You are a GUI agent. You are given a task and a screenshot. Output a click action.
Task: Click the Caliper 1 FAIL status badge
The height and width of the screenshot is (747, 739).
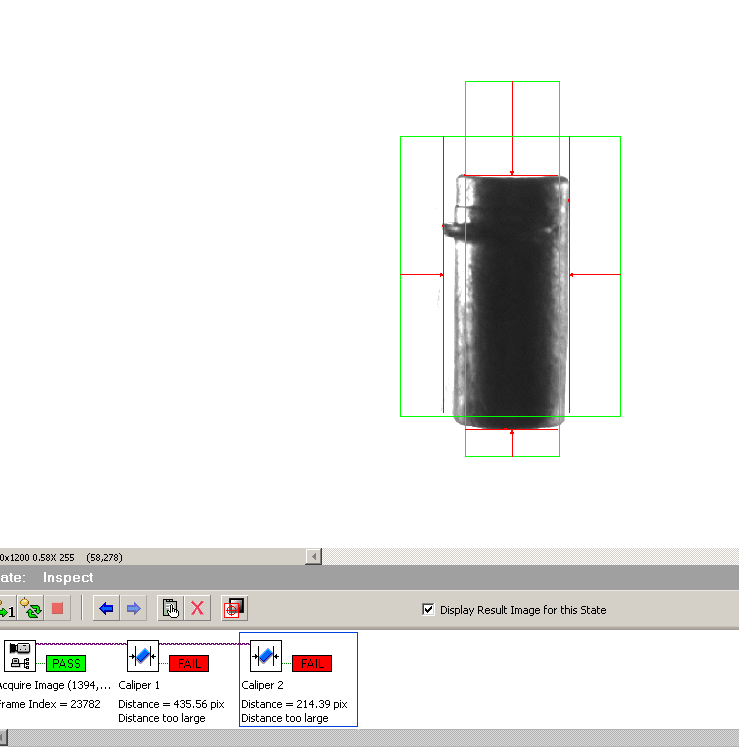click(x=189, y=663)
